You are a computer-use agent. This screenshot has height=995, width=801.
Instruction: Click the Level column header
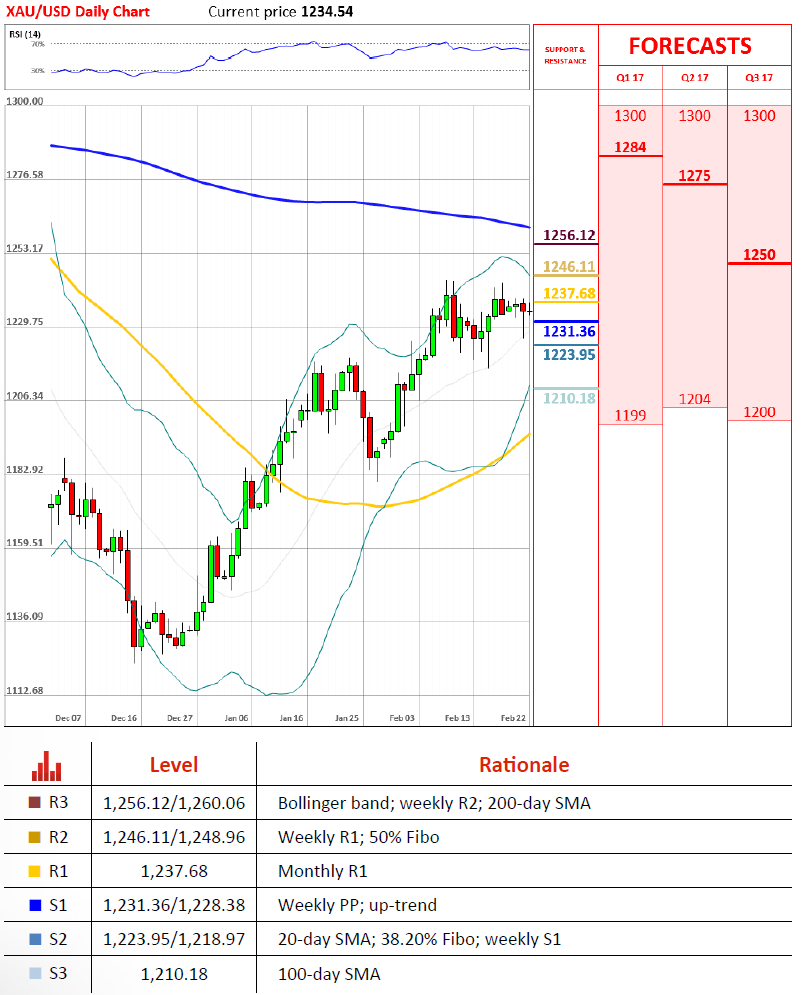(x=174, y=765)
